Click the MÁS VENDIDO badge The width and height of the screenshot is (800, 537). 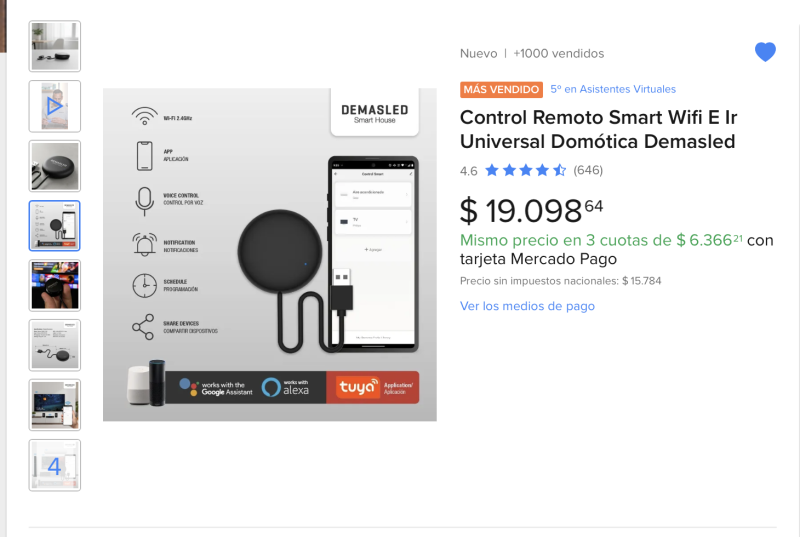pos(501,89)
